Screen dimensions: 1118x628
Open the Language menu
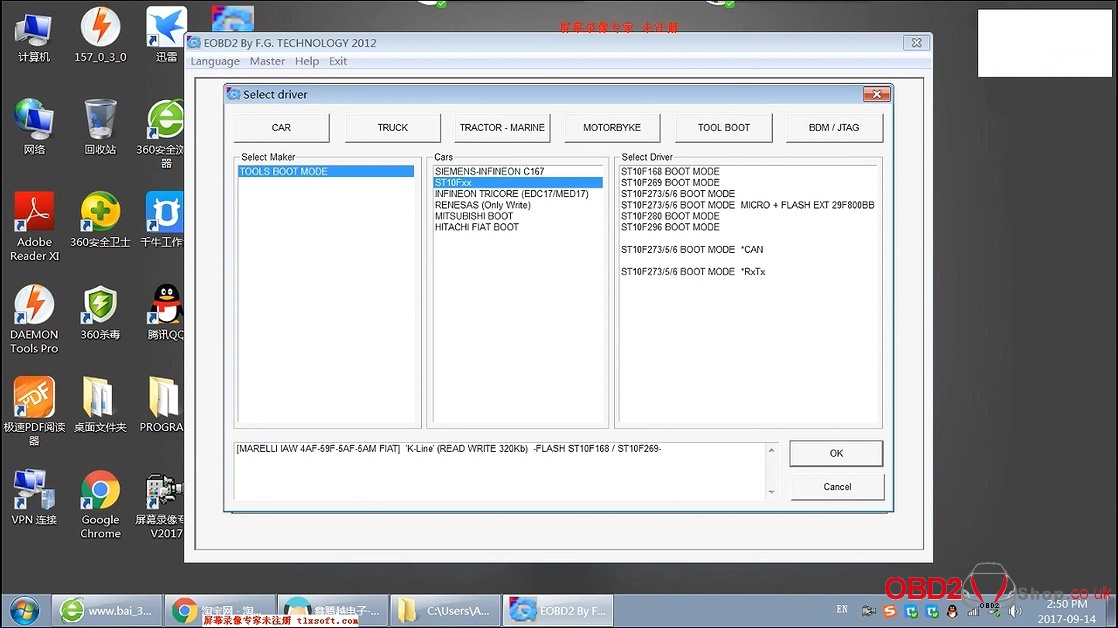215,61
